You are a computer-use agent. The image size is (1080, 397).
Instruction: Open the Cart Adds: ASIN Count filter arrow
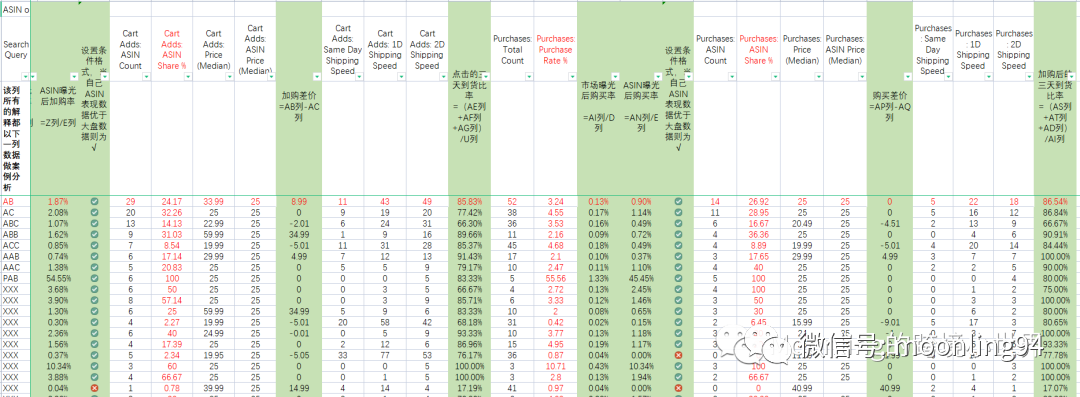tap(146, 77)
